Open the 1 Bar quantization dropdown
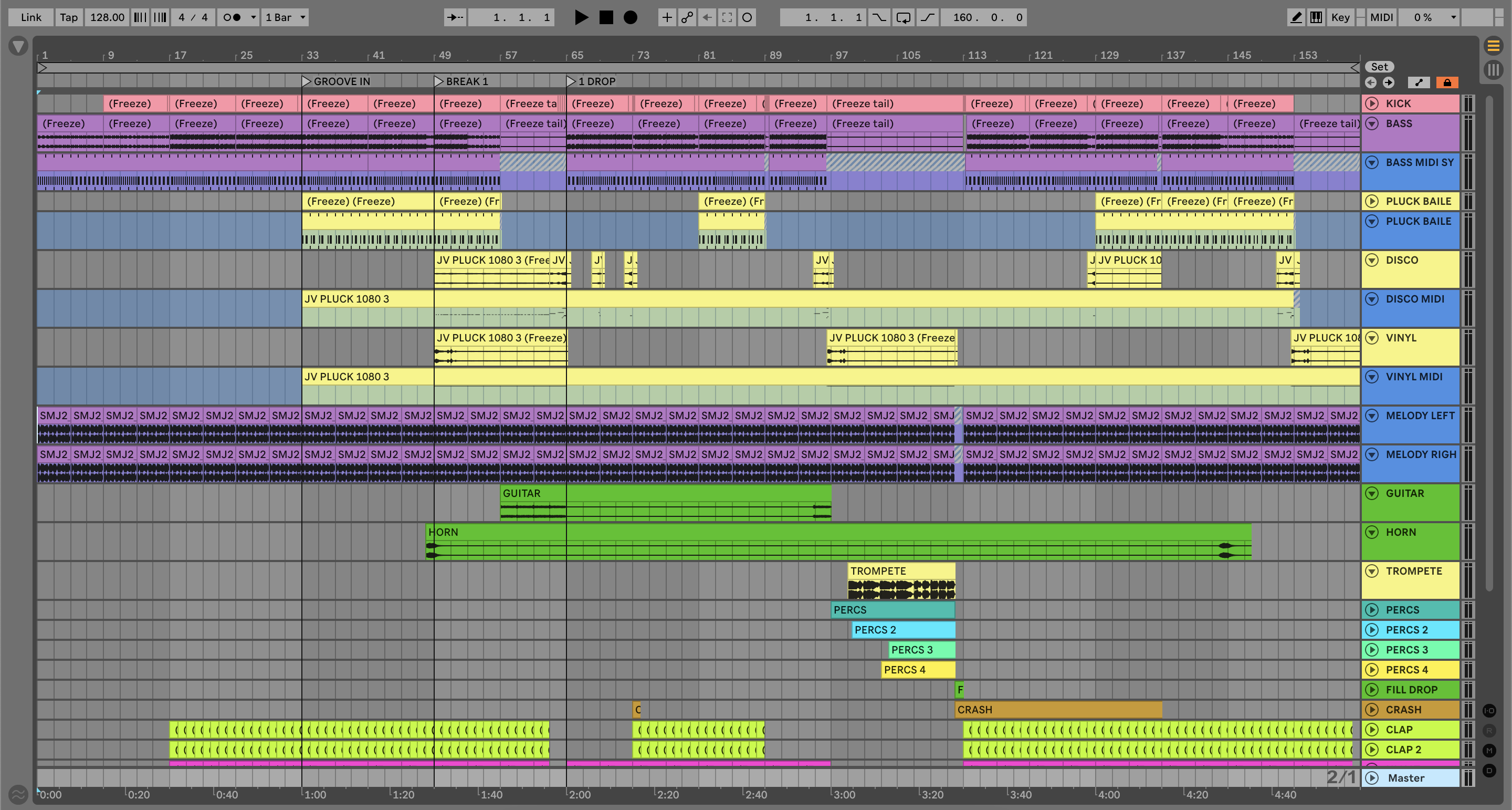This screenshot has width=1512, height=810. (285, 17)
